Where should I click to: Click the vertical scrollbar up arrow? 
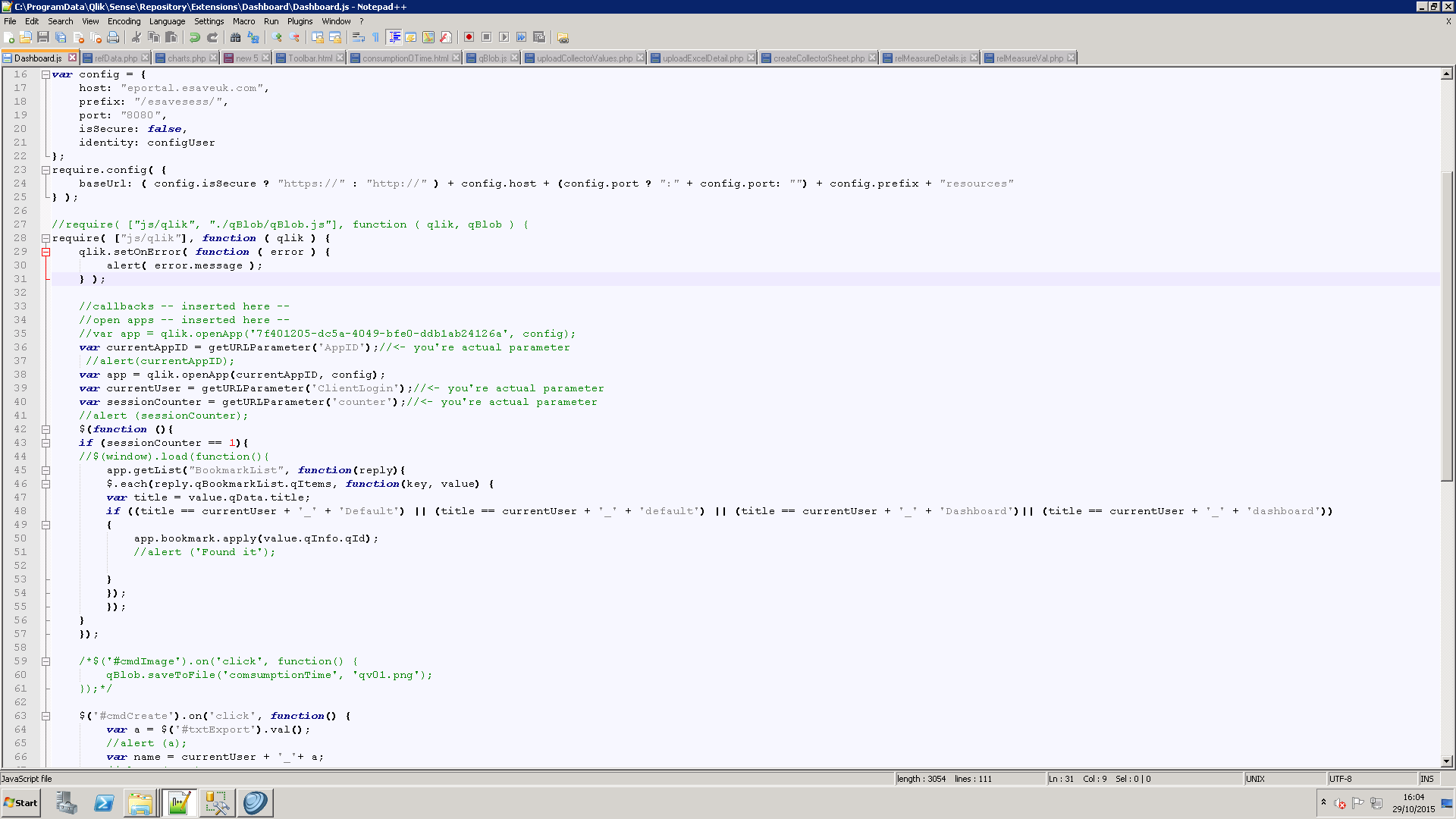(1447, 74)
